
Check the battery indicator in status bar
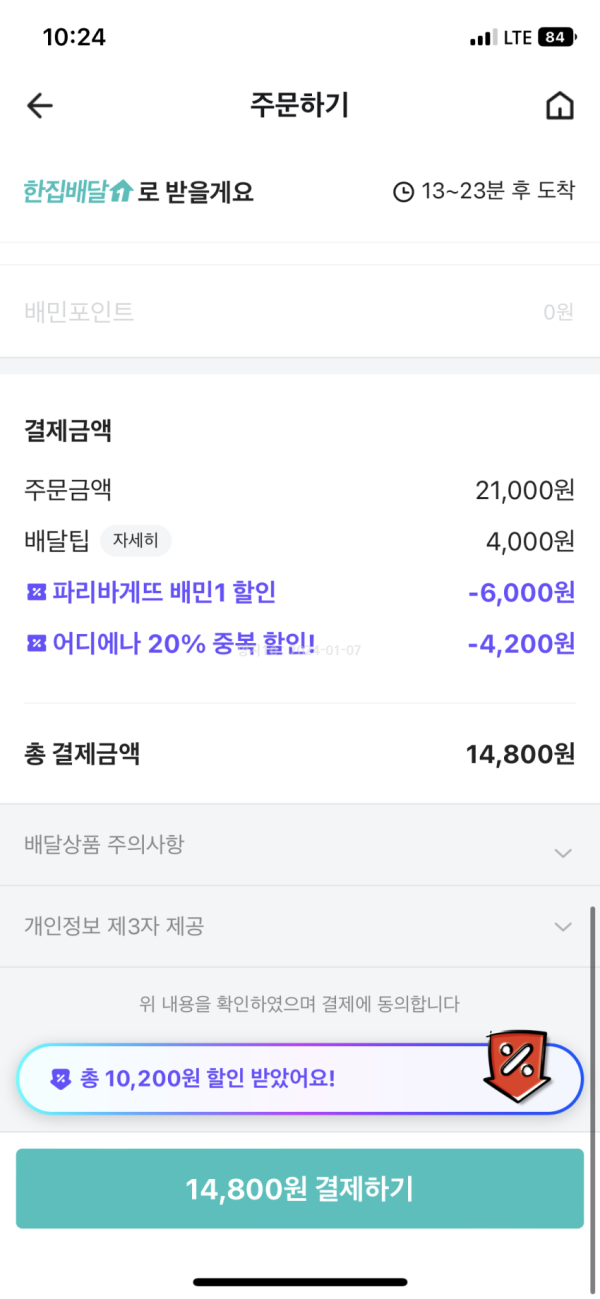pos(556,38)
